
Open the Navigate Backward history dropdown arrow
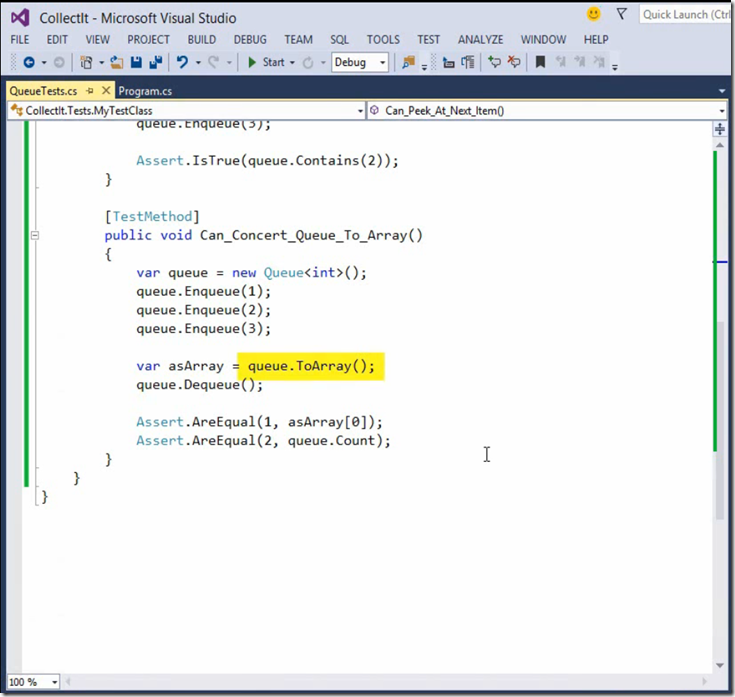(x=44, y=62)
